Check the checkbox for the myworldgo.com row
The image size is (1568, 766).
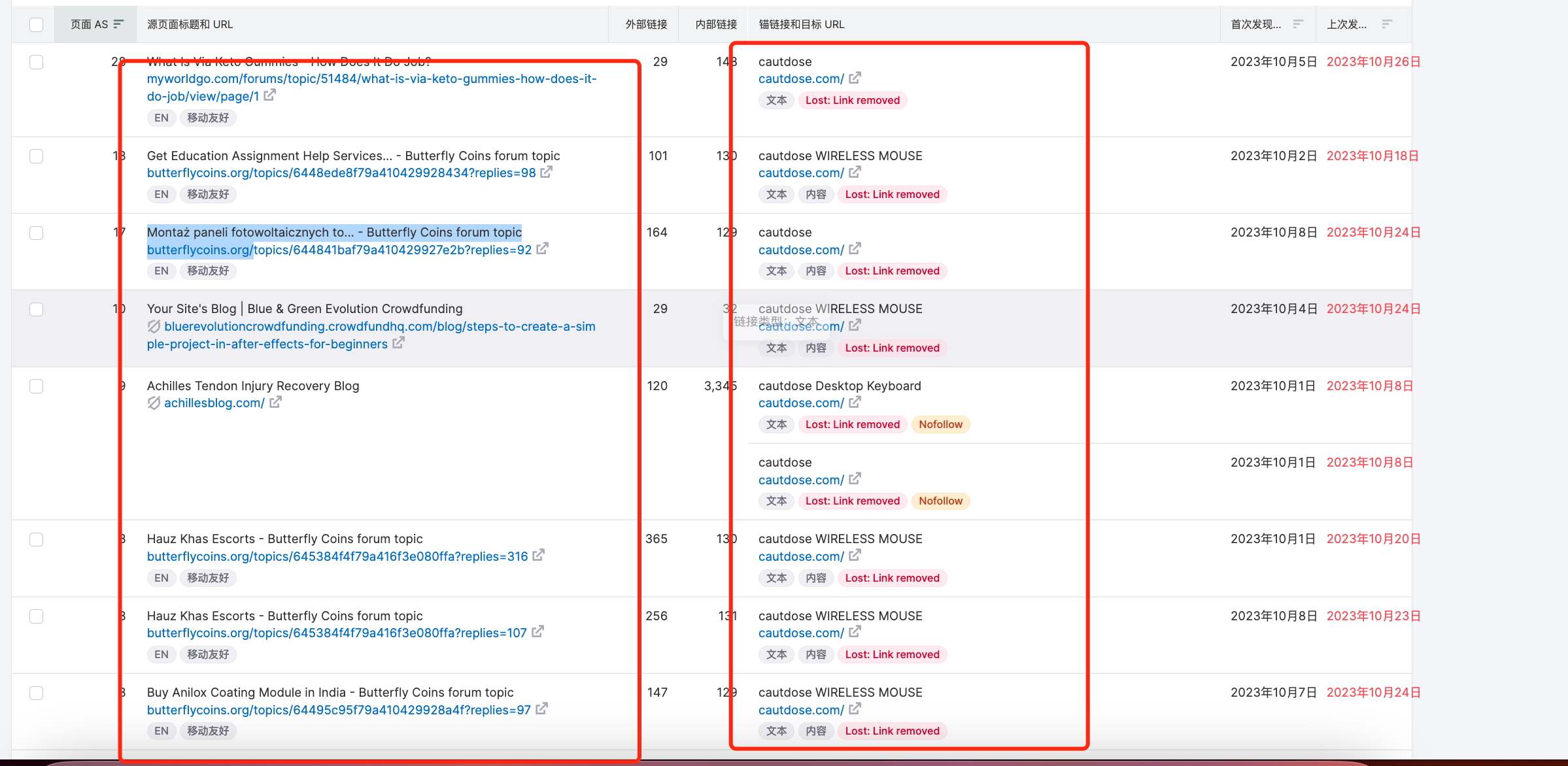coord(37,62)
